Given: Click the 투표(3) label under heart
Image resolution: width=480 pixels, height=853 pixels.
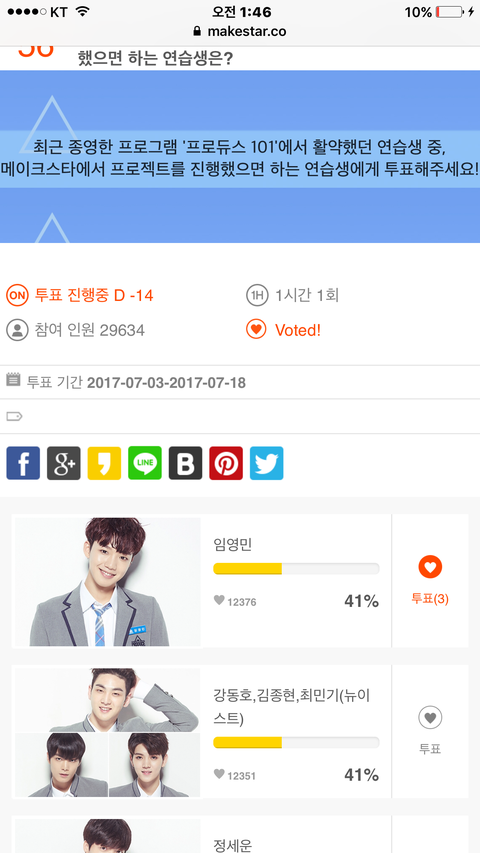Looking at the screenshot, I should pyautogui.click(x=430, y=599).
